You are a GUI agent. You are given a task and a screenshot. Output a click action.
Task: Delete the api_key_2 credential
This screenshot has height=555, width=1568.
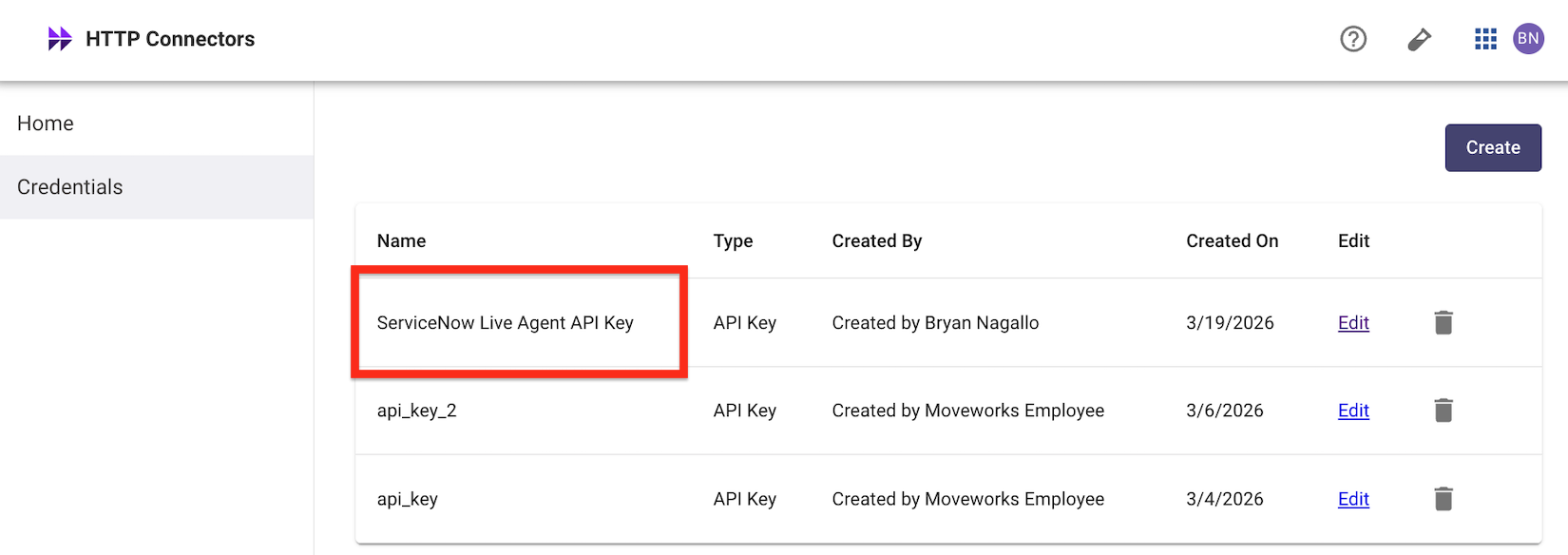pos(1444,411)
